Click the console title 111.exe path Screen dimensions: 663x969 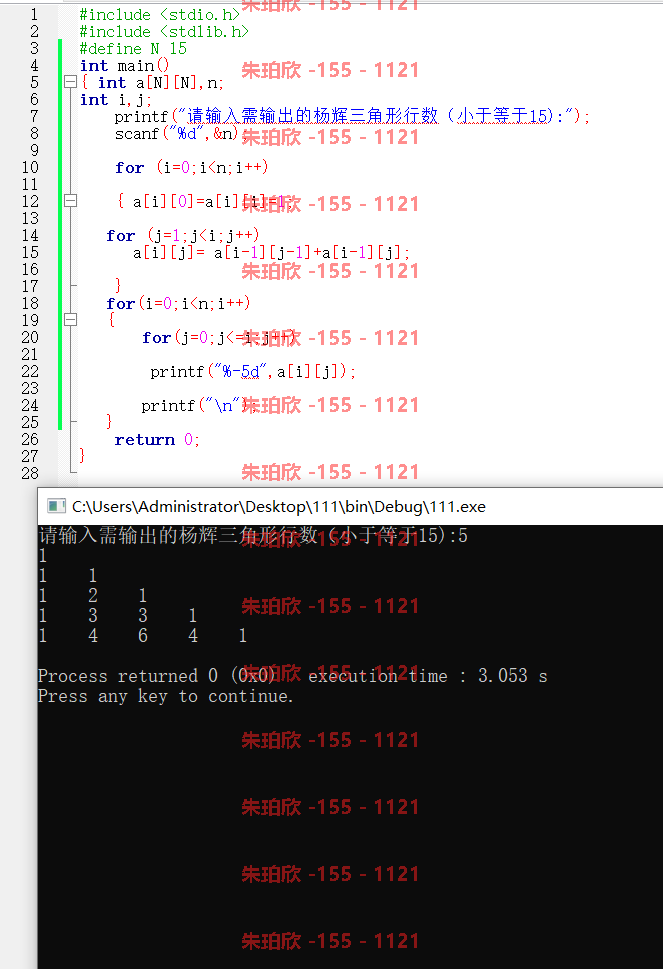(279, 507)
